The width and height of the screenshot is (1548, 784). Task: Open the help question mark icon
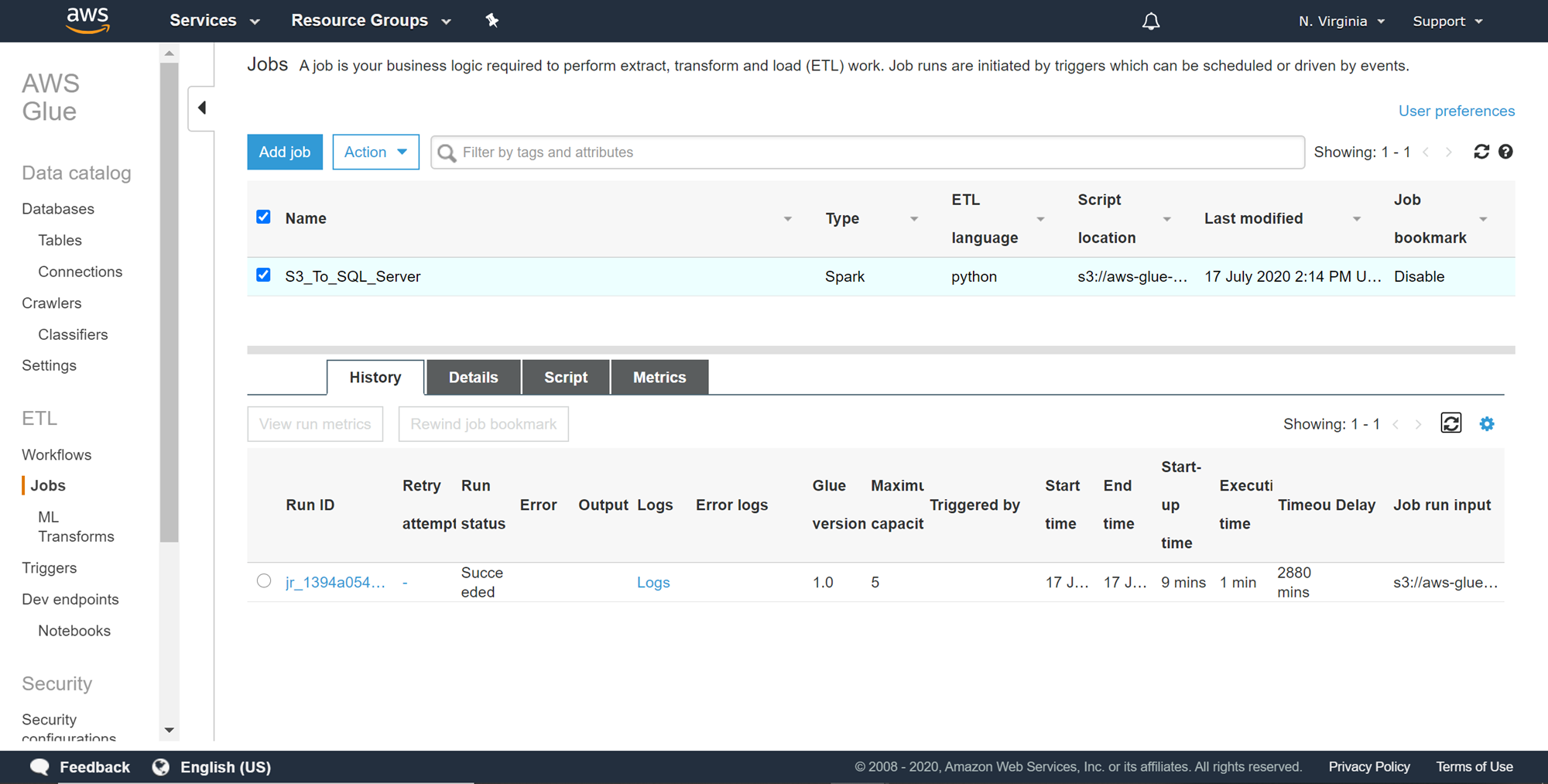1505,152
